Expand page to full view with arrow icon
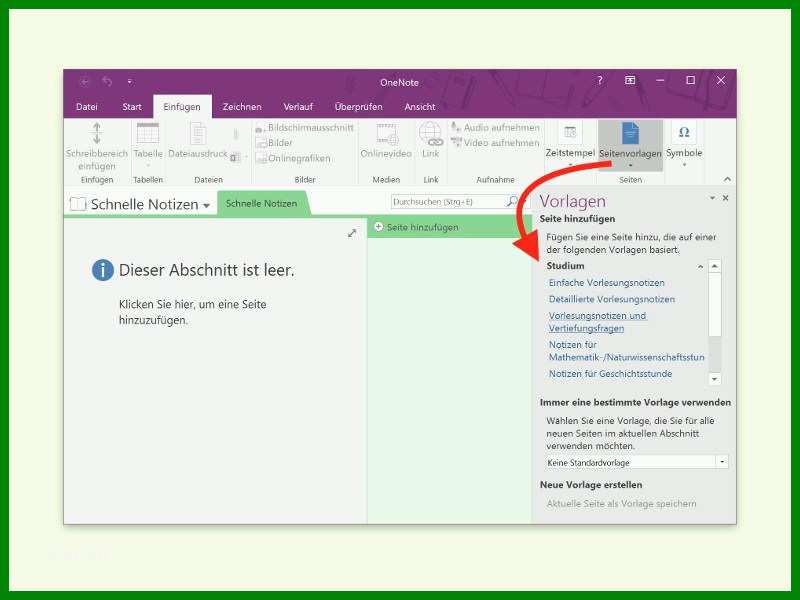 pos(352,233)
